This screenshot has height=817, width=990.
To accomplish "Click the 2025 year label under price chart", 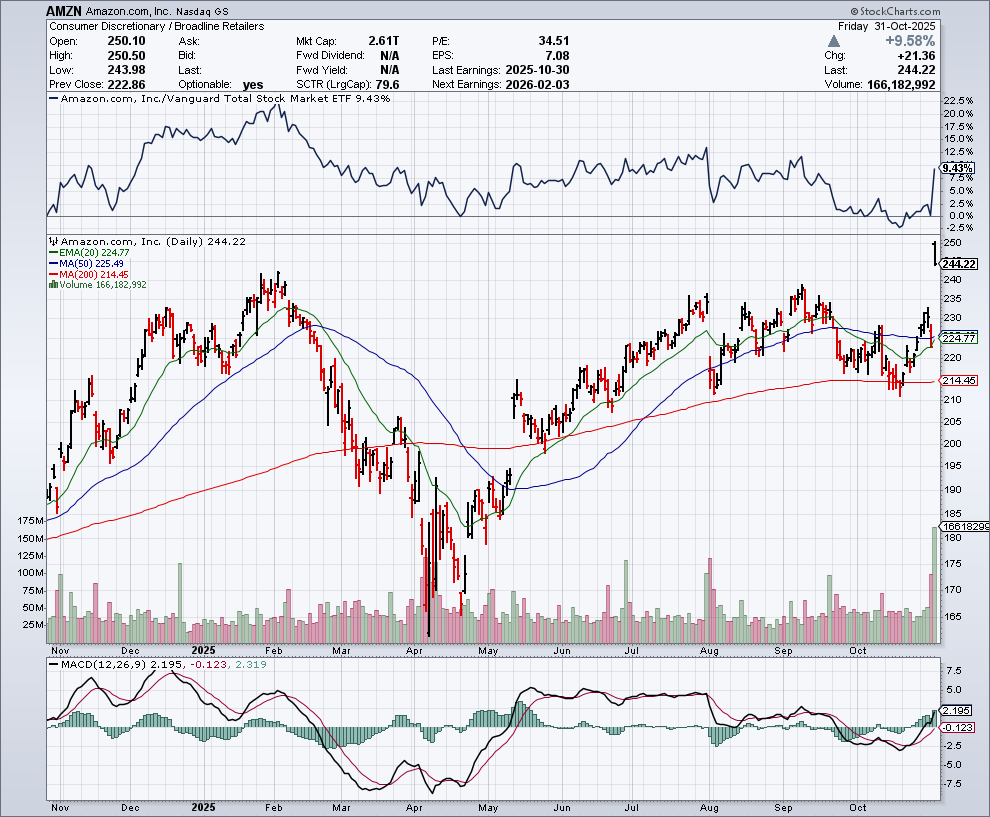I will tap(203, 650).
